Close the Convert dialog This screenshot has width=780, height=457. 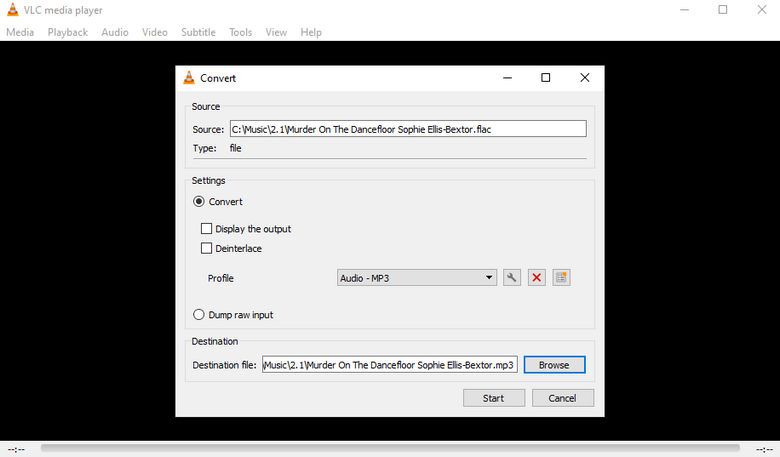pyautogui.click(x=585, y=78)
